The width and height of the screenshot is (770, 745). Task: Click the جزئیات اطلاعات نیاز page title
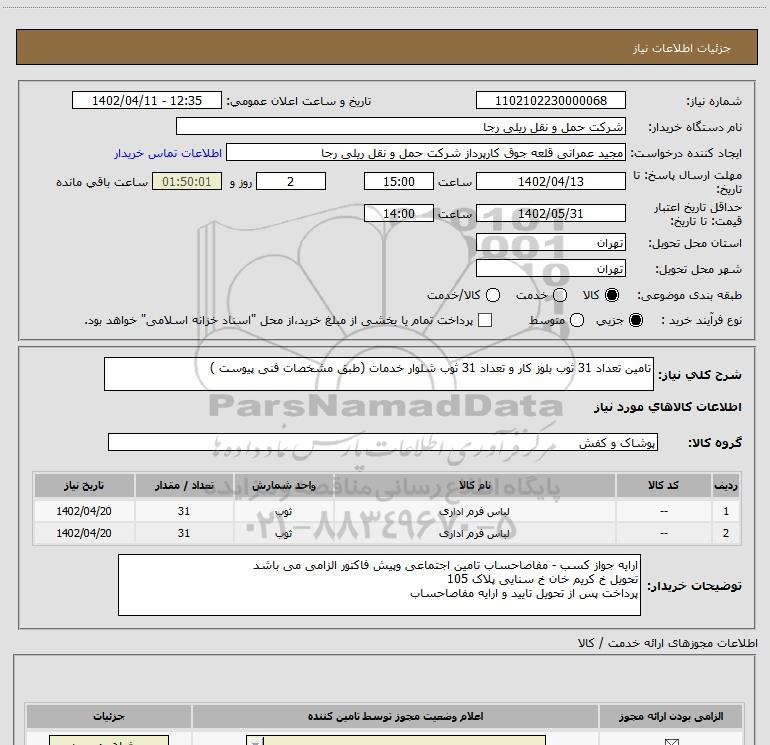coord(682,48)
